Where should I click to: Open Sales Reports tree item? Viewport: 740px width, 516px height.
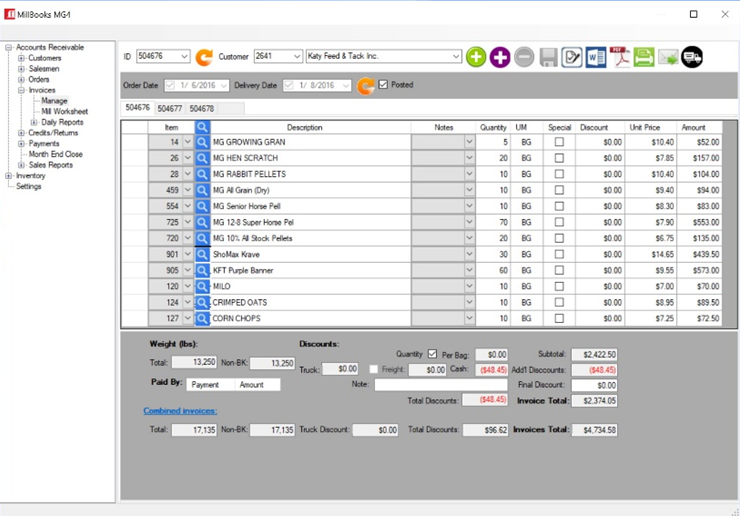point(50,165)
